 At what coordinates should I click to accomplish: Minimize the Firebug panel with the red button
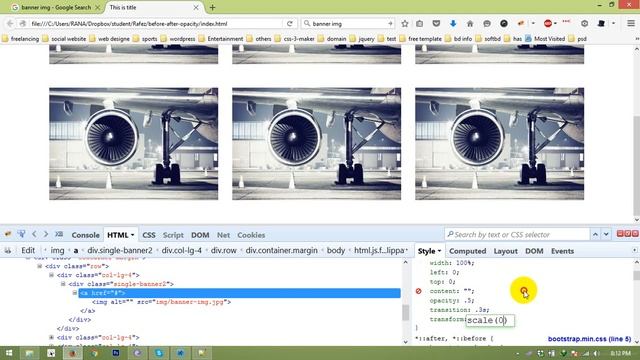620,233
